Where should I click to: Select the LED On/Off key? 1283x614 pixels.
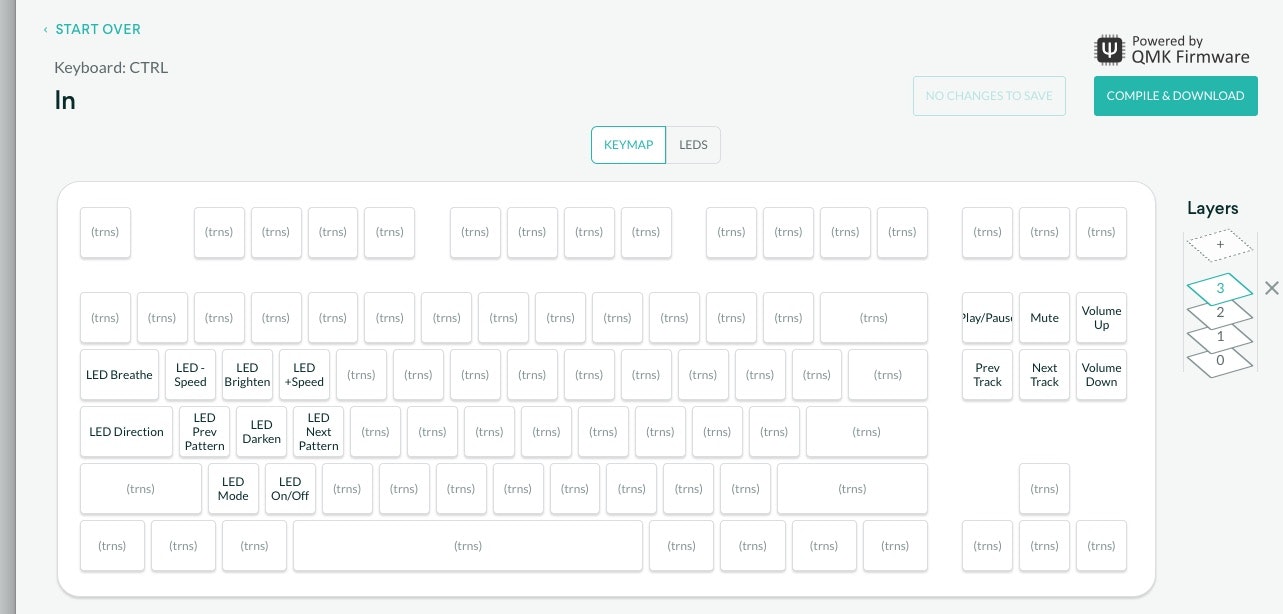coord(290,489)
